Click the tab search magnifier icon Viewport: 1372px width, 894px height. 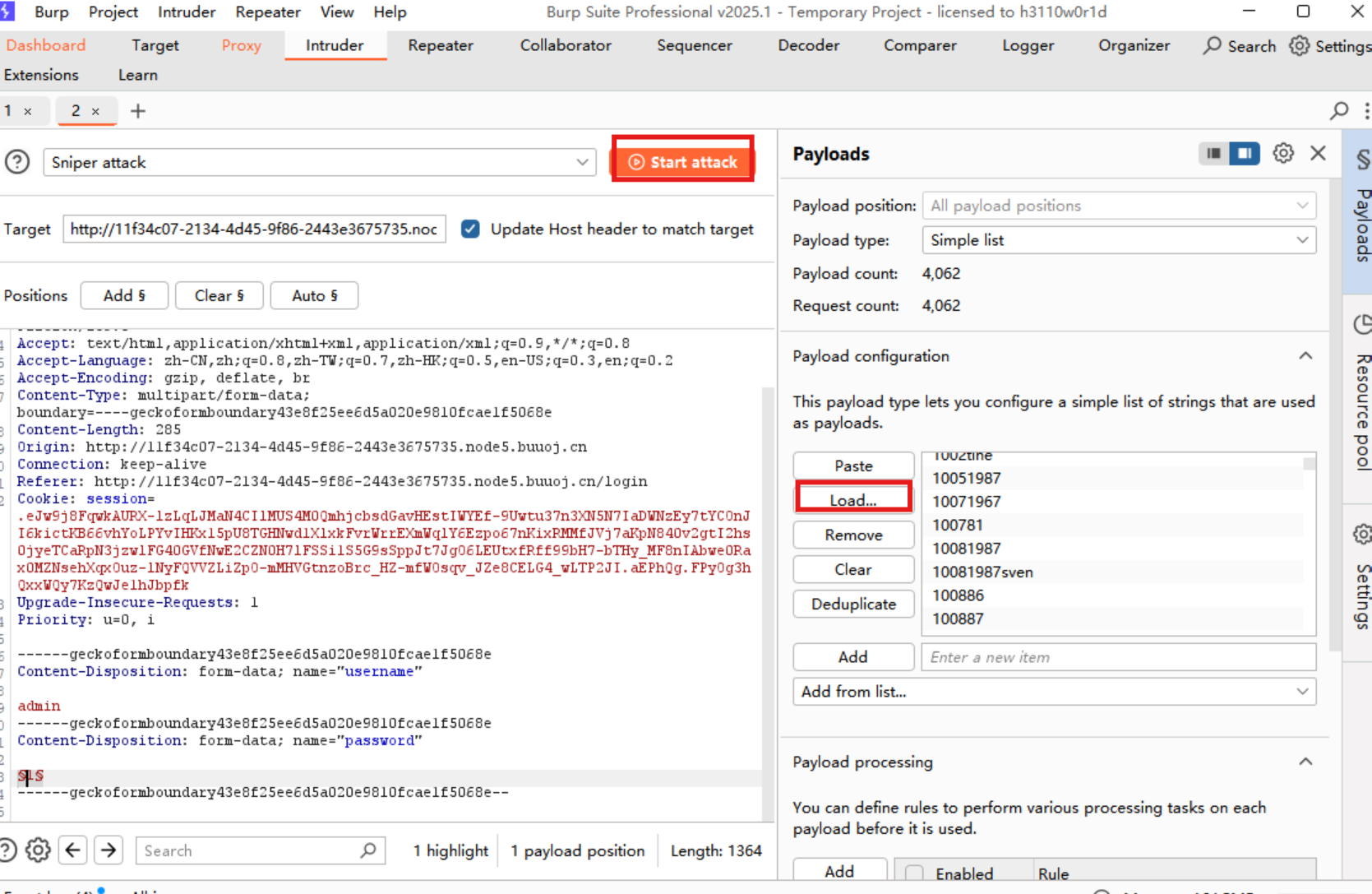coord(1339,110)
